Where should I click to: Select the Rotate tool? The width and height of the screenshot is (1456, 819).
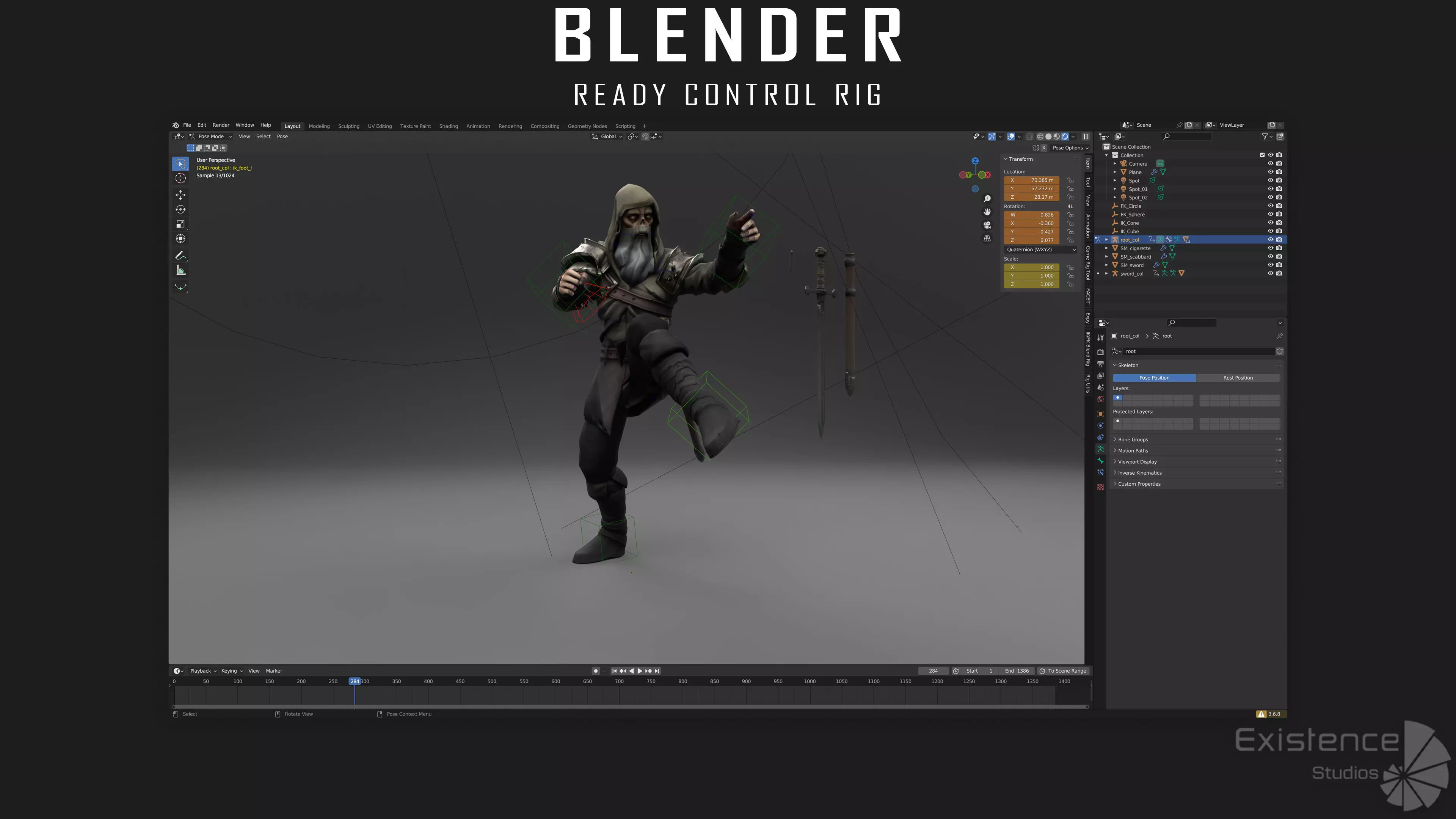coord(180,210)
